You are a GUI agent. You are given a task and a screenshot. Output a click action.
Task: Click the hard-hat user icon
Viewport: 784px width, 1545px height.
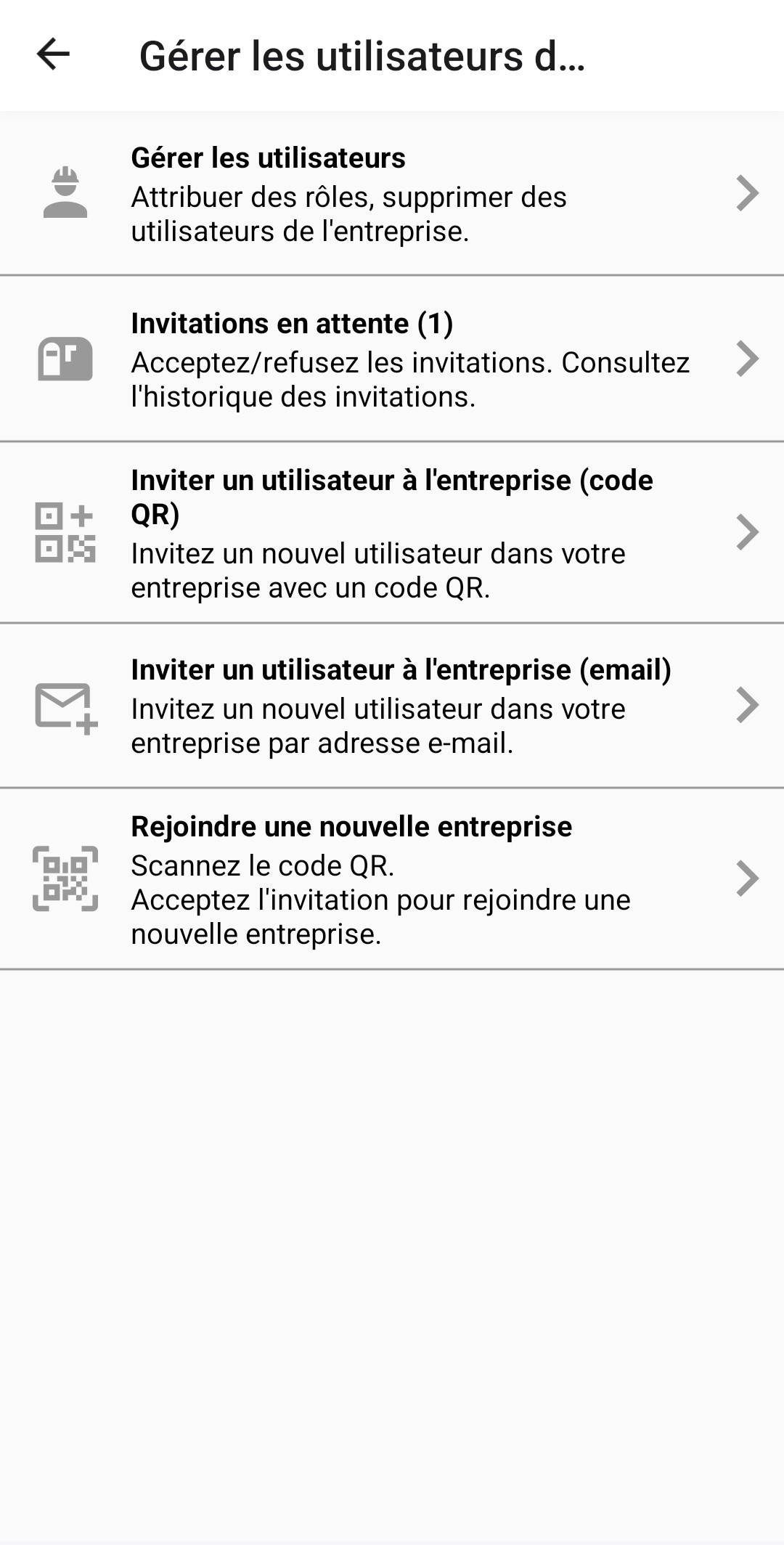point(65,193)
